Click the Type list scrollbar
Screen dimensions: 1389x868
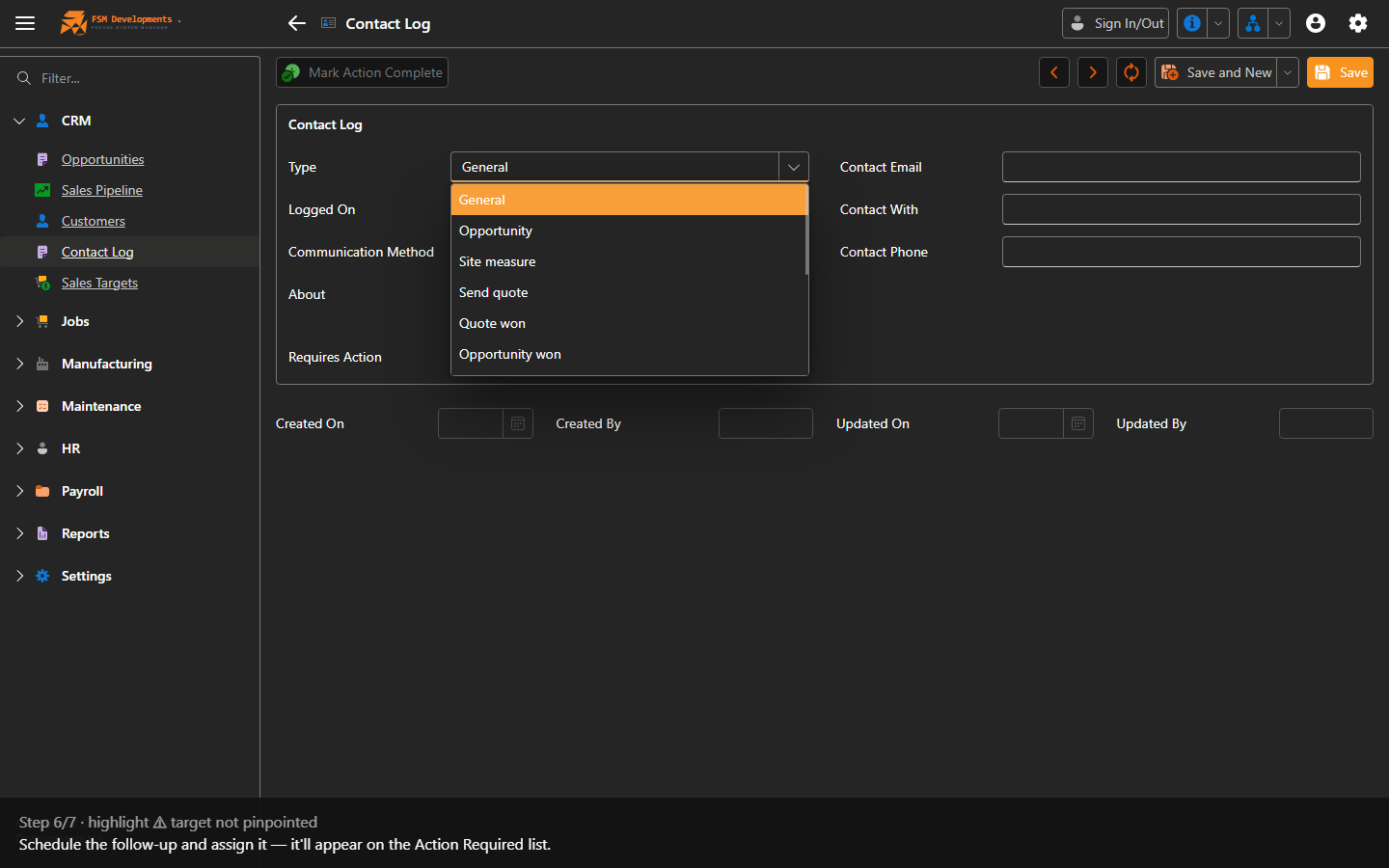tap(806, 231)
